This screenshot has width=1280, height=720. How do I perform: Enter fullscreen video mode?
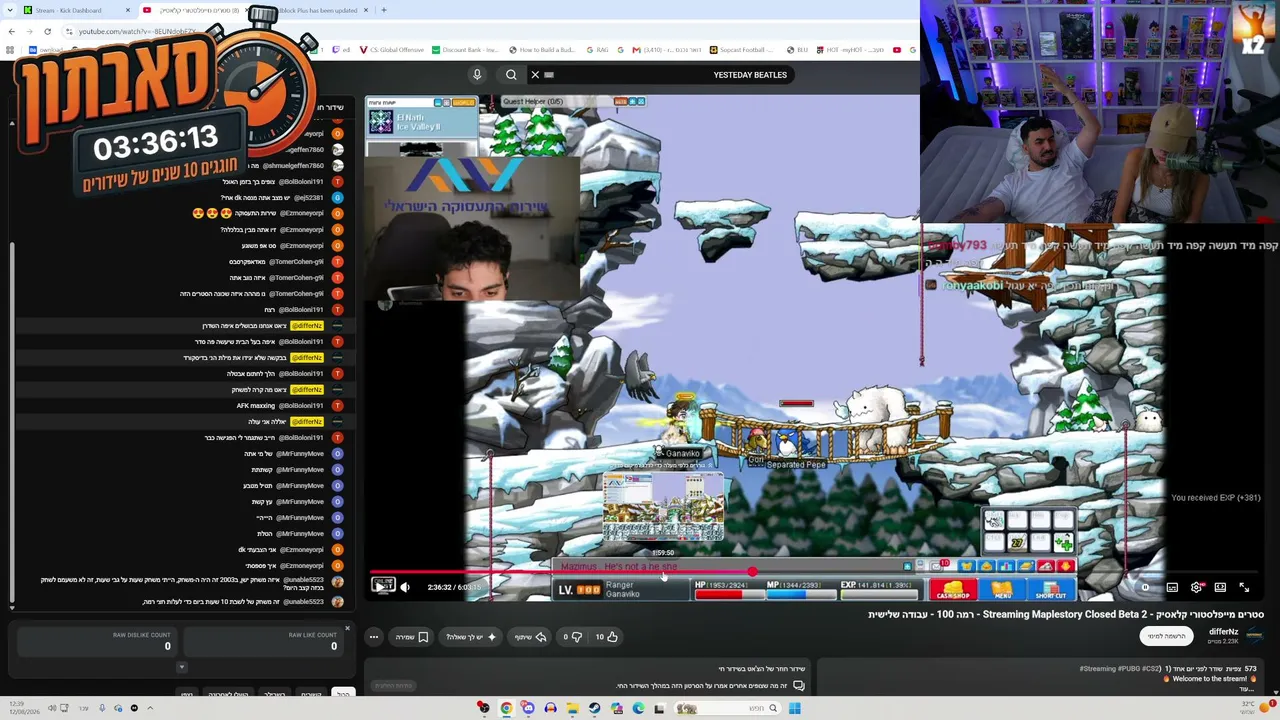[1244, 587]
